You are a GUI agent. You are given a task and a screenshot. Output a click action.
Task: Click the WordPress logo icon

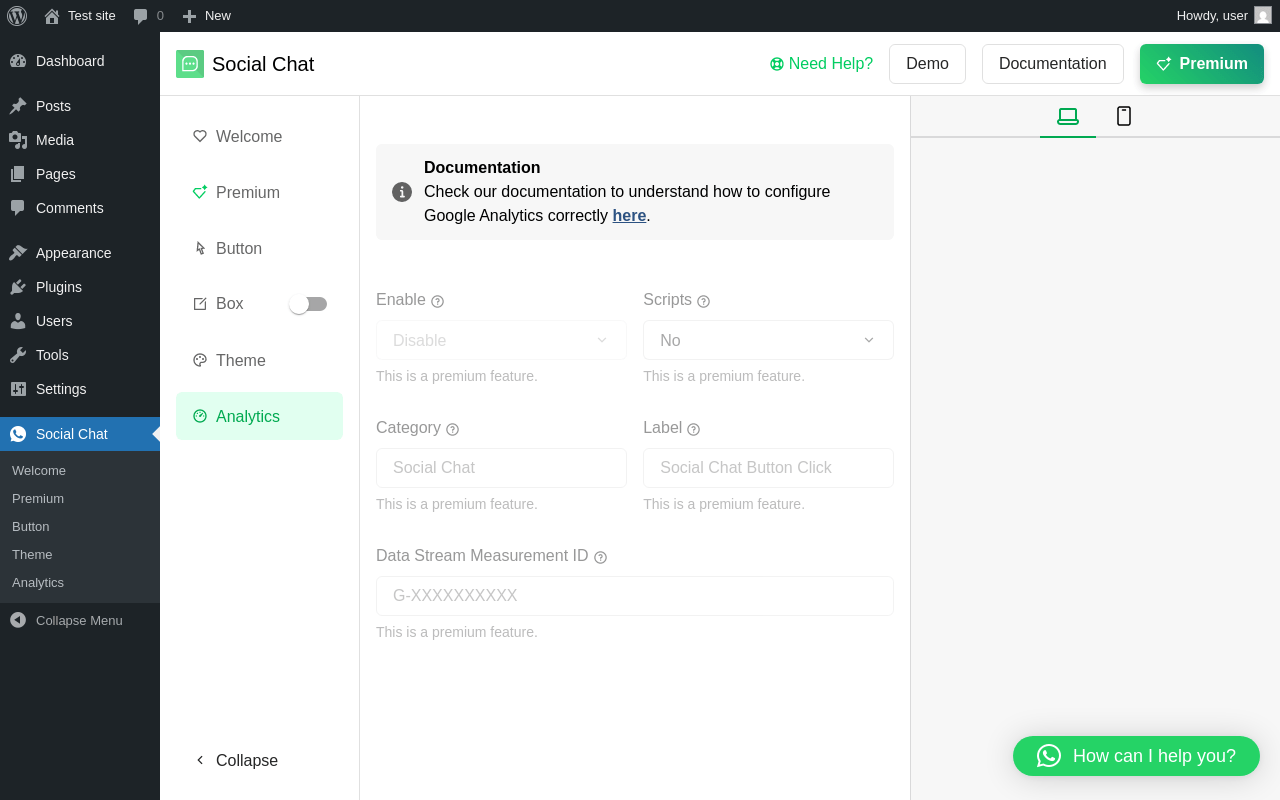(17, 16)
